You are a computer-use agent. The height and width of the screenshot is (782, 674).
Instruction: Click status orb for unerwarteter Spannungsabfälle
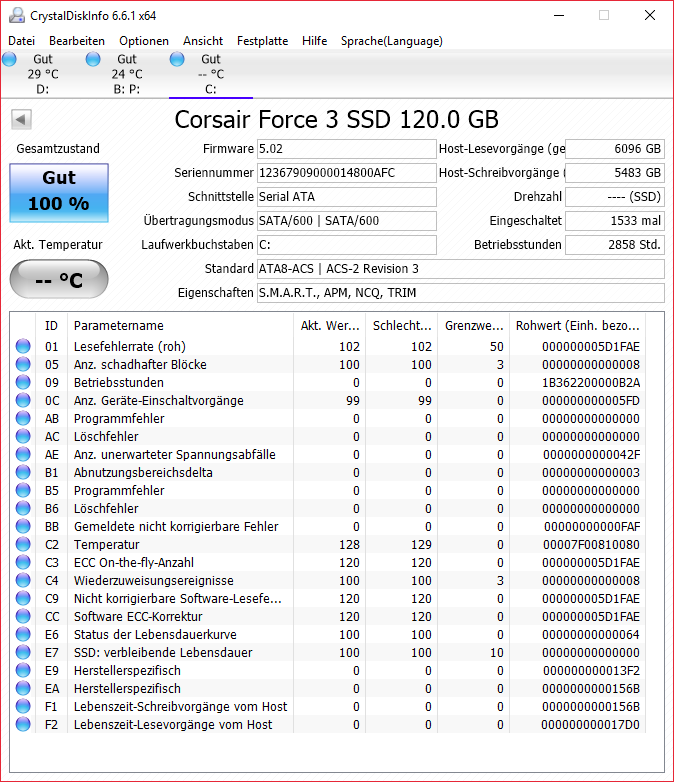point(23,454)
